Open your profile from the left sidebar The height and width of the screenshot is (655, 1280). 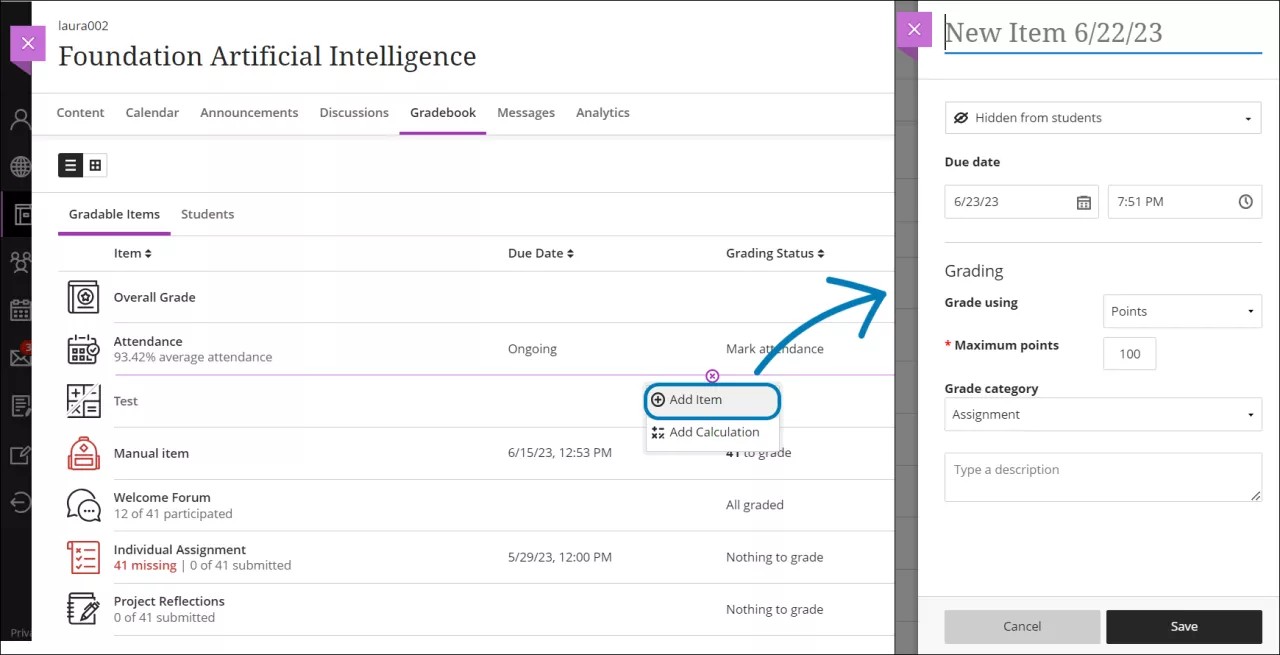tap(20, 119)
